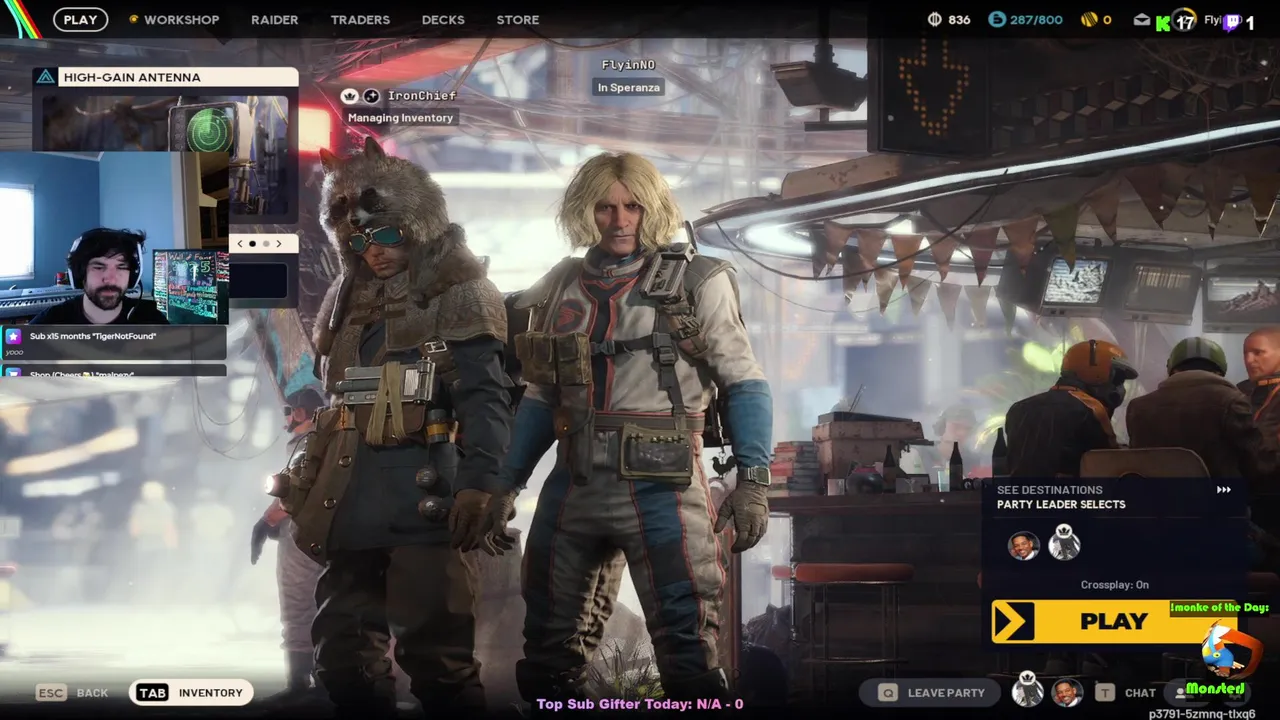Open INVENTORY at the bottom left
1280x720 pixels.
point(190,692)
